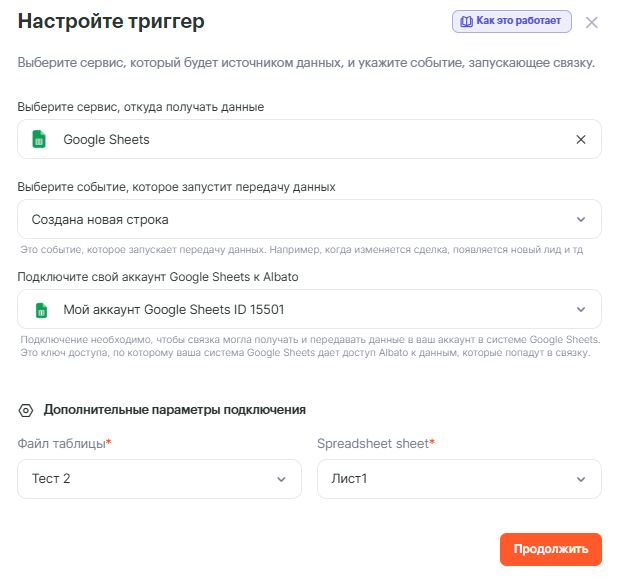Toggle Дополнительные параметры подключения section heading
This screenshot has height=577, width=625.
point(174,410)
